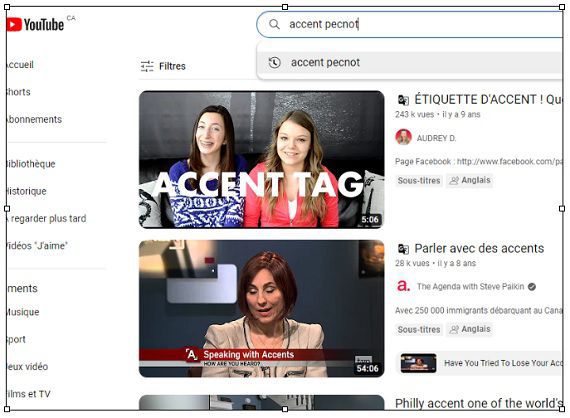Open Jeux vidéo in the sidebar
Viewport: 570px width, 418px height.
pos(27,366)
